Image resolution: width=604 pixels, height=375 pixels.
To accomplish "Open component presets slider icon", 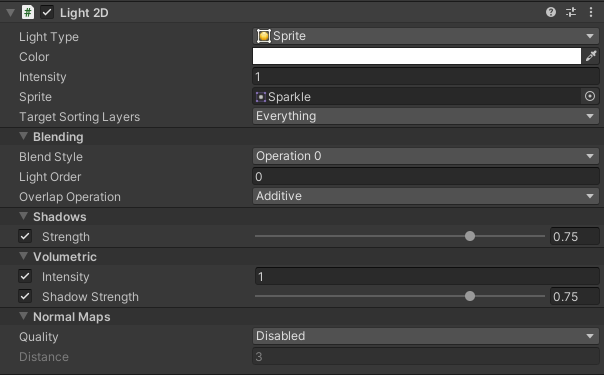I will click(571, 12).
